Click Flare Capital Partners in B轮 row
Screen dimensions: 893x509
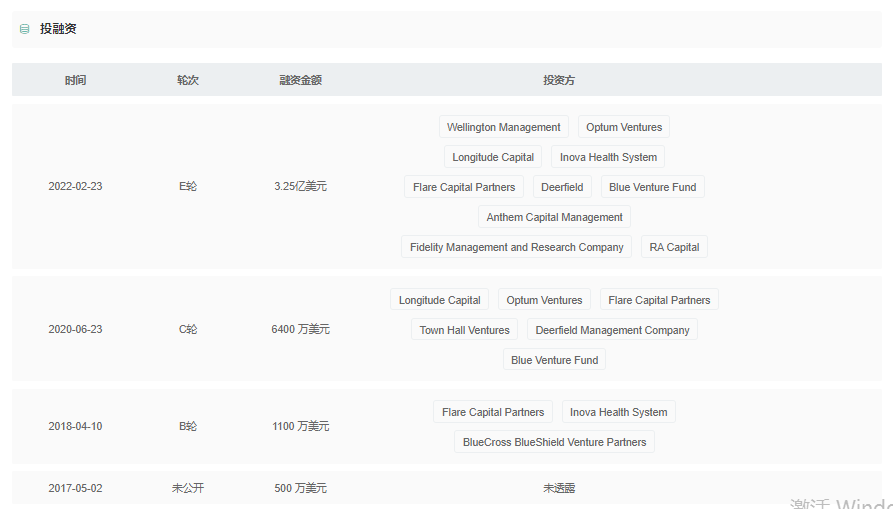[493, 412]
